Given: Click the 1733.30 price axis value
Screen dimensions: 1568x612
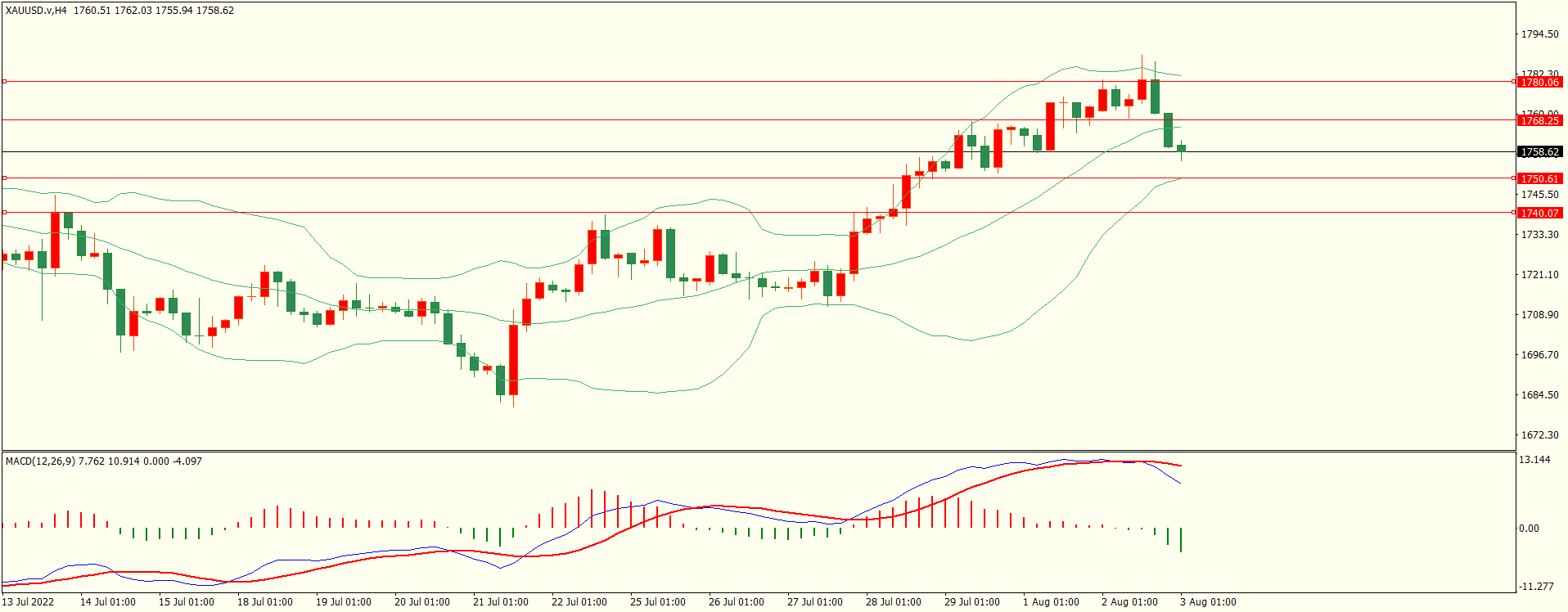Looking at the screenshot, I should (1539, 235).
